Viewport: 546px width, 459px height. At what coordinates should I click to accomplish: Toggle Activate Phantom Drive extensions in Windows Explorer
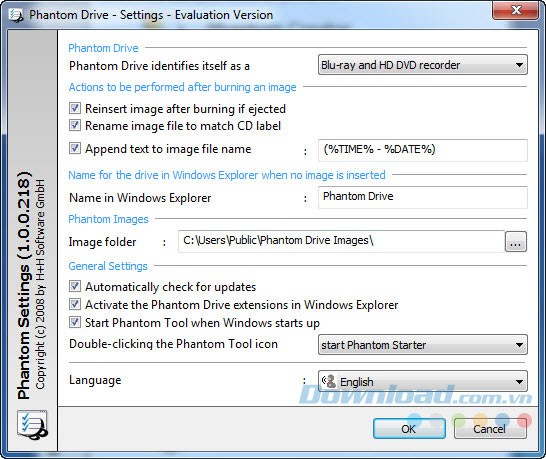tap(75, 304)
